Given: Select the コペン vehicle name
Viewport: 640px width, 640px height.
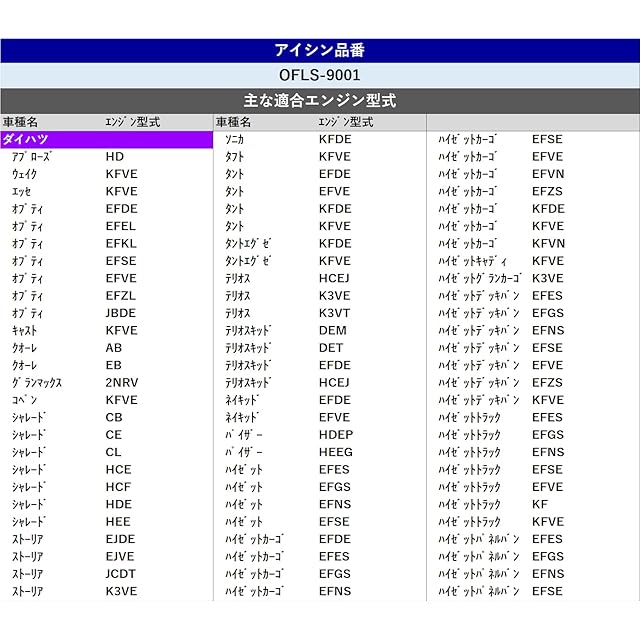Looking at the screenshot, I should click(24, 400).
